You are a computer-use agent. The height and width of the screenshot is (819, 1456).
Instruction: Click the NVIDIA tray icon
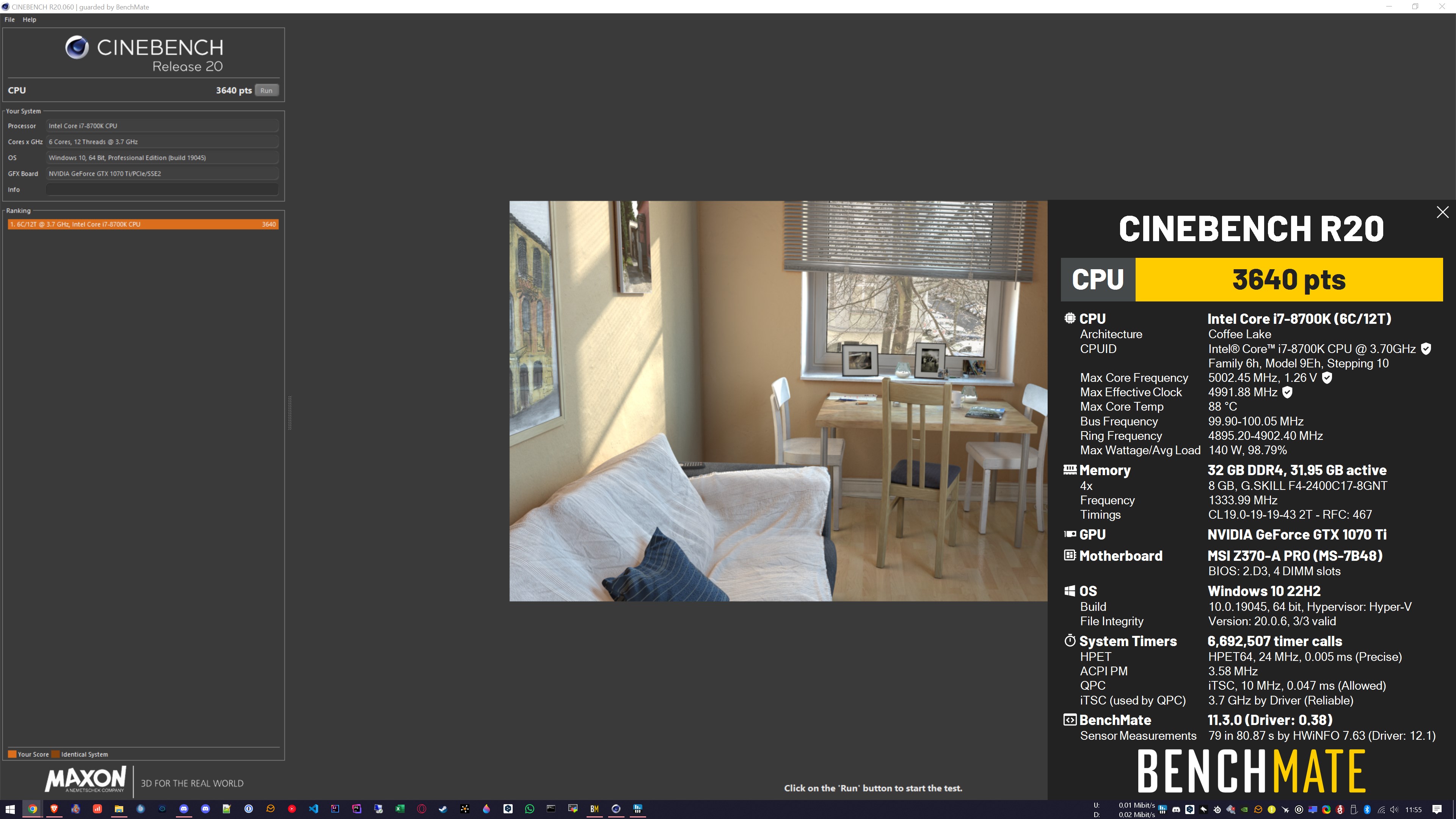[x=1244, y=810]
